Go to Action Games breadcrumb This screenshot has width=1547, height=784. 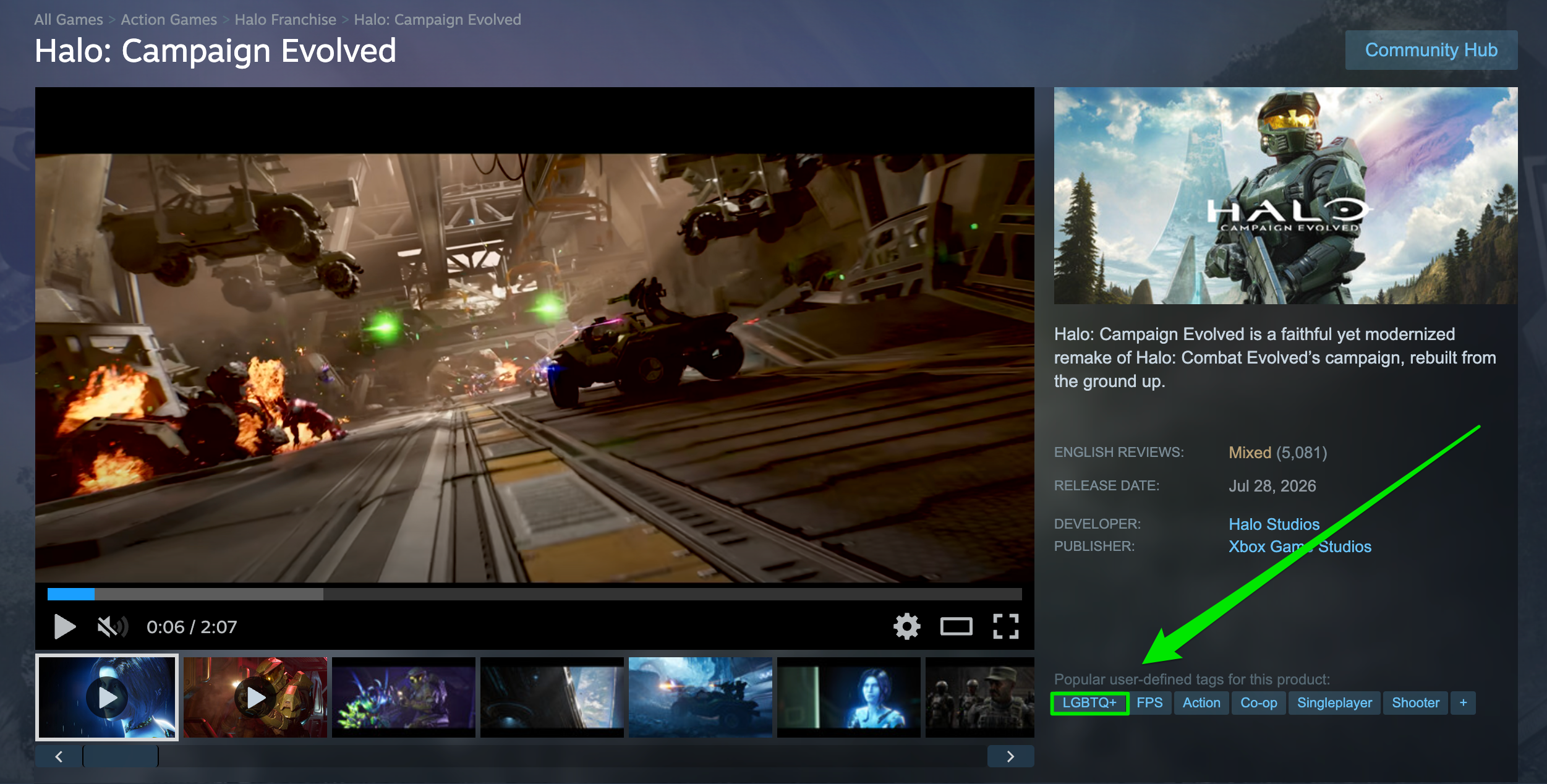(x=169, y=20)
